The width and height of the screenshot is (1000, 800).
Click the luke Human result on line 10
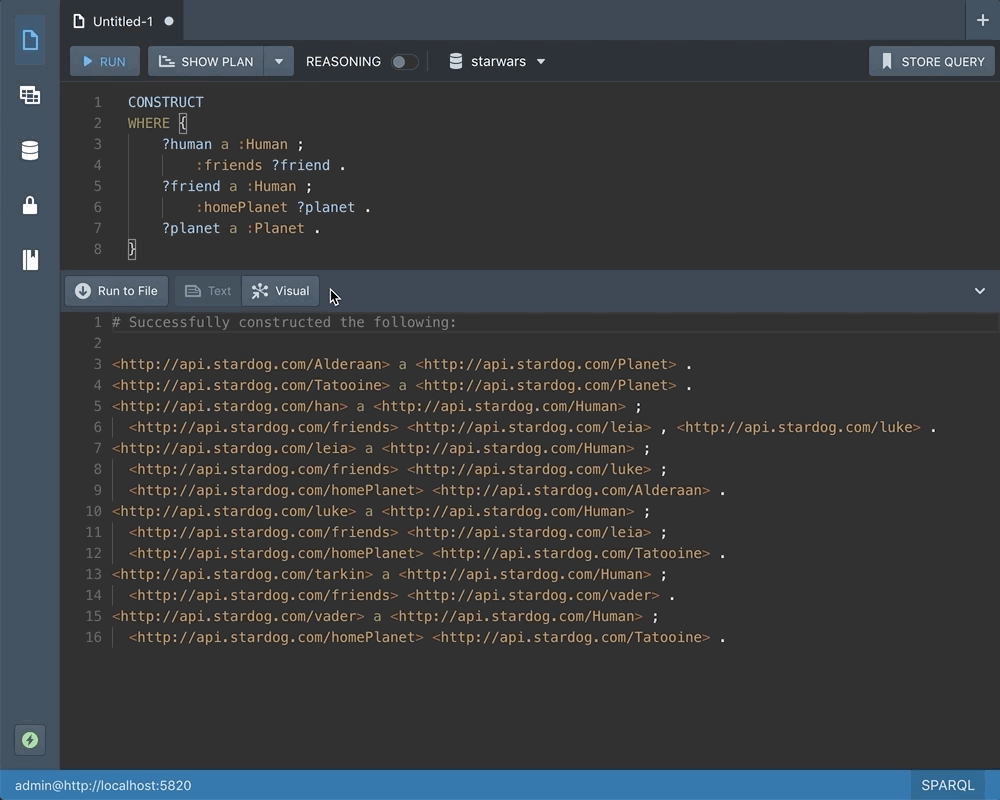[x=381, y=512]
